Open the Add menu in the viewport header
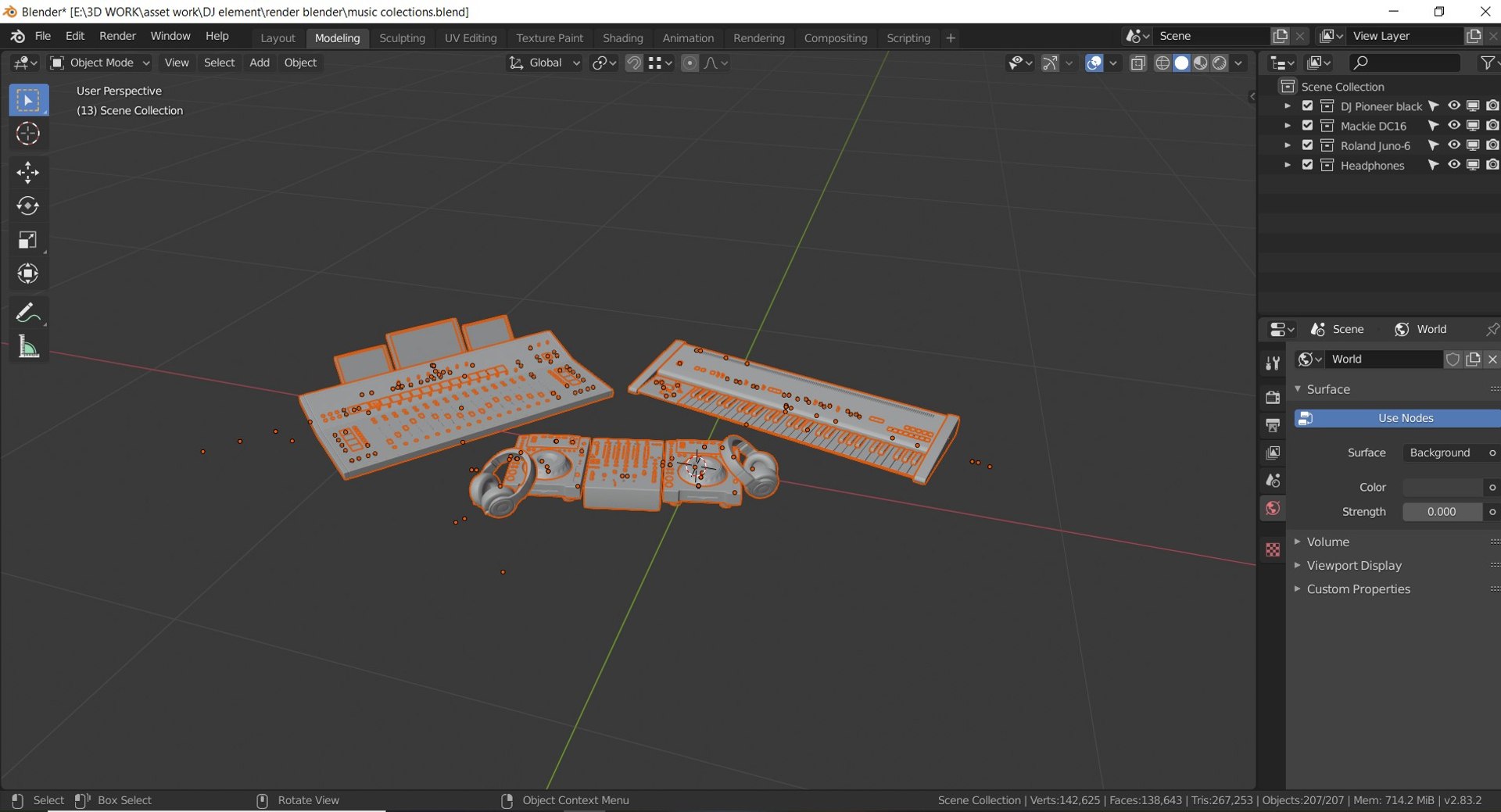The width and height of the screenshot is (1501, 812). tap(259, 63)
